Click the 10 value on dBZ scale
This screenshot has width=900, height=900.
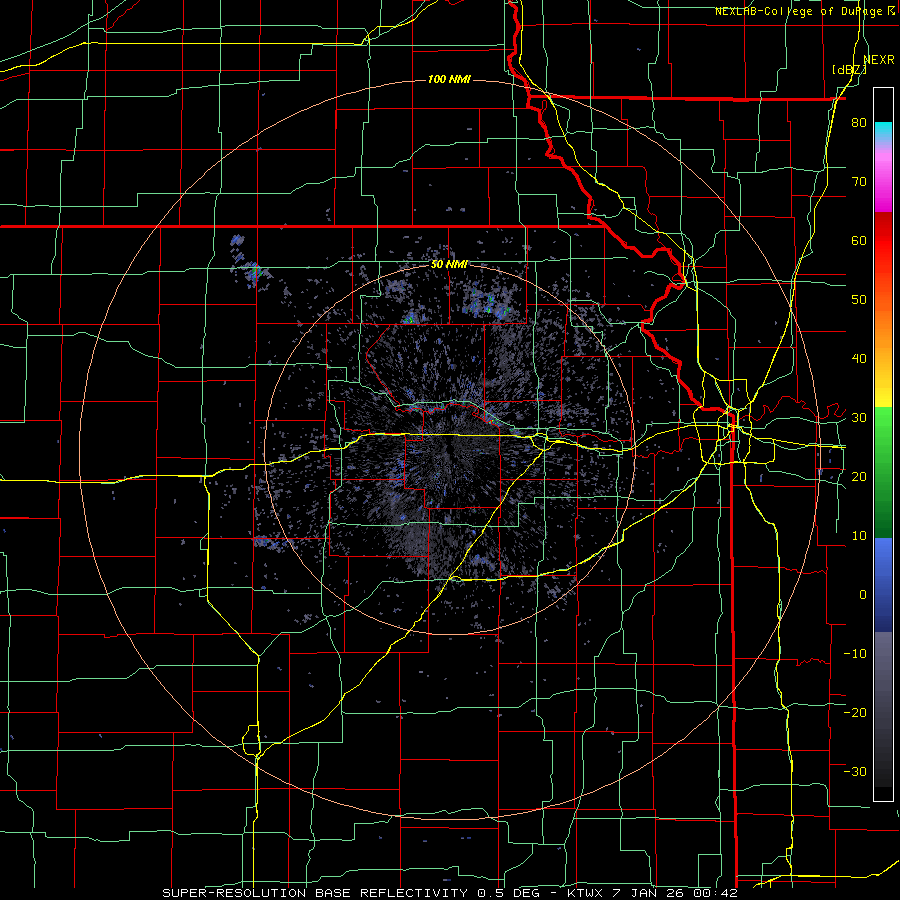(859, 536)
